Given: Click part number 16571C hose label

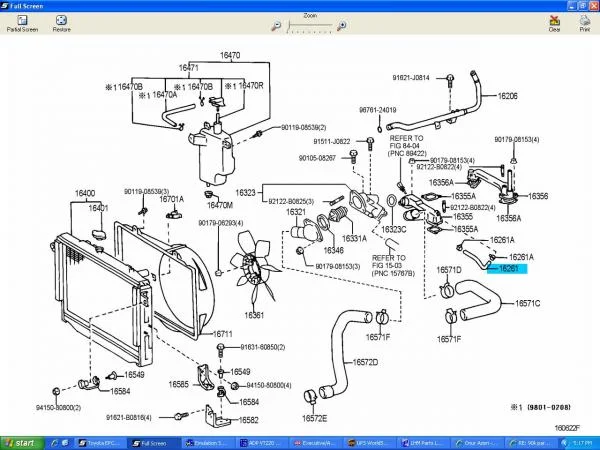Looking at the screenshot, I should 527,304.
